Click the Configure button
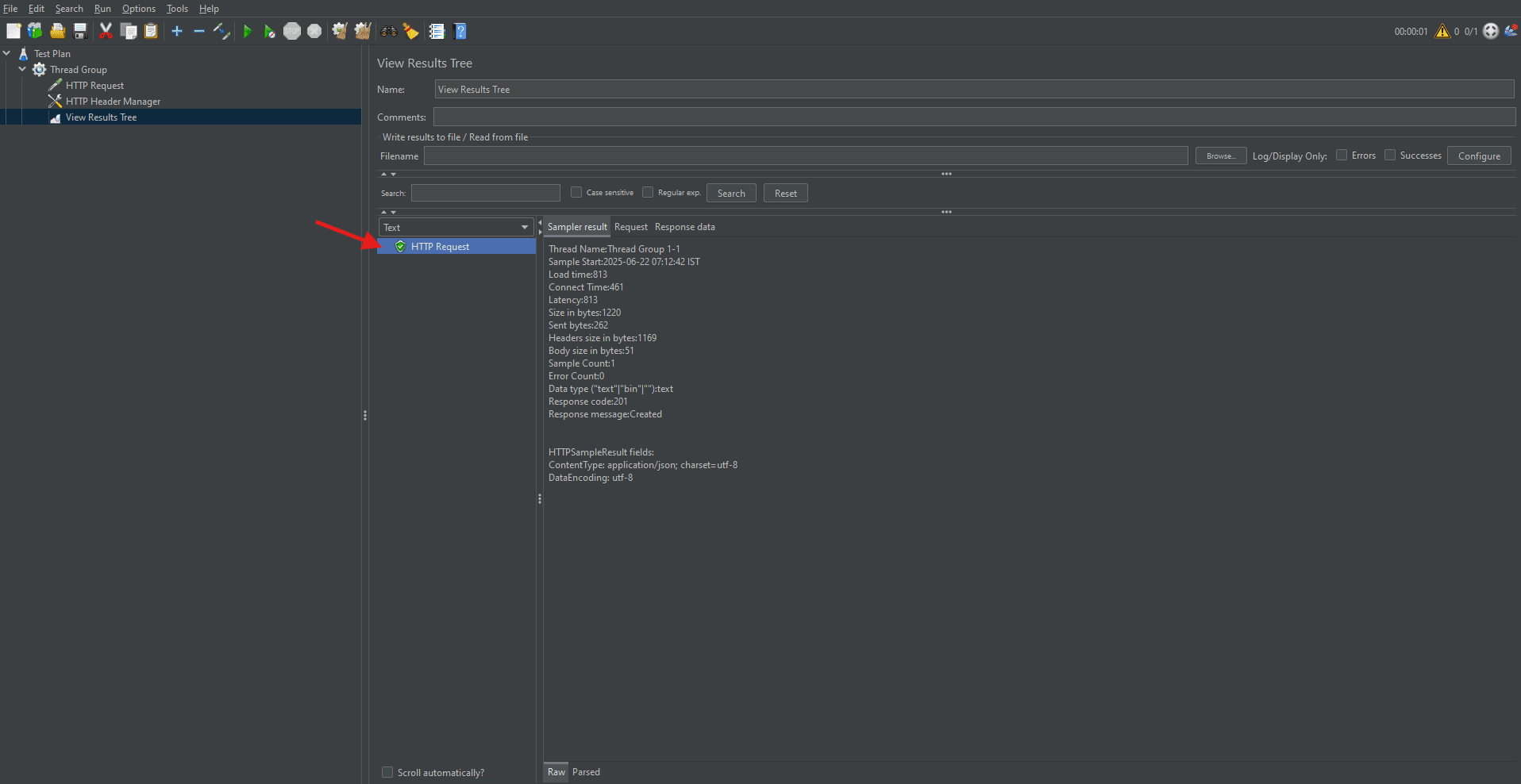1521x784 pixels. [1477, 155]
